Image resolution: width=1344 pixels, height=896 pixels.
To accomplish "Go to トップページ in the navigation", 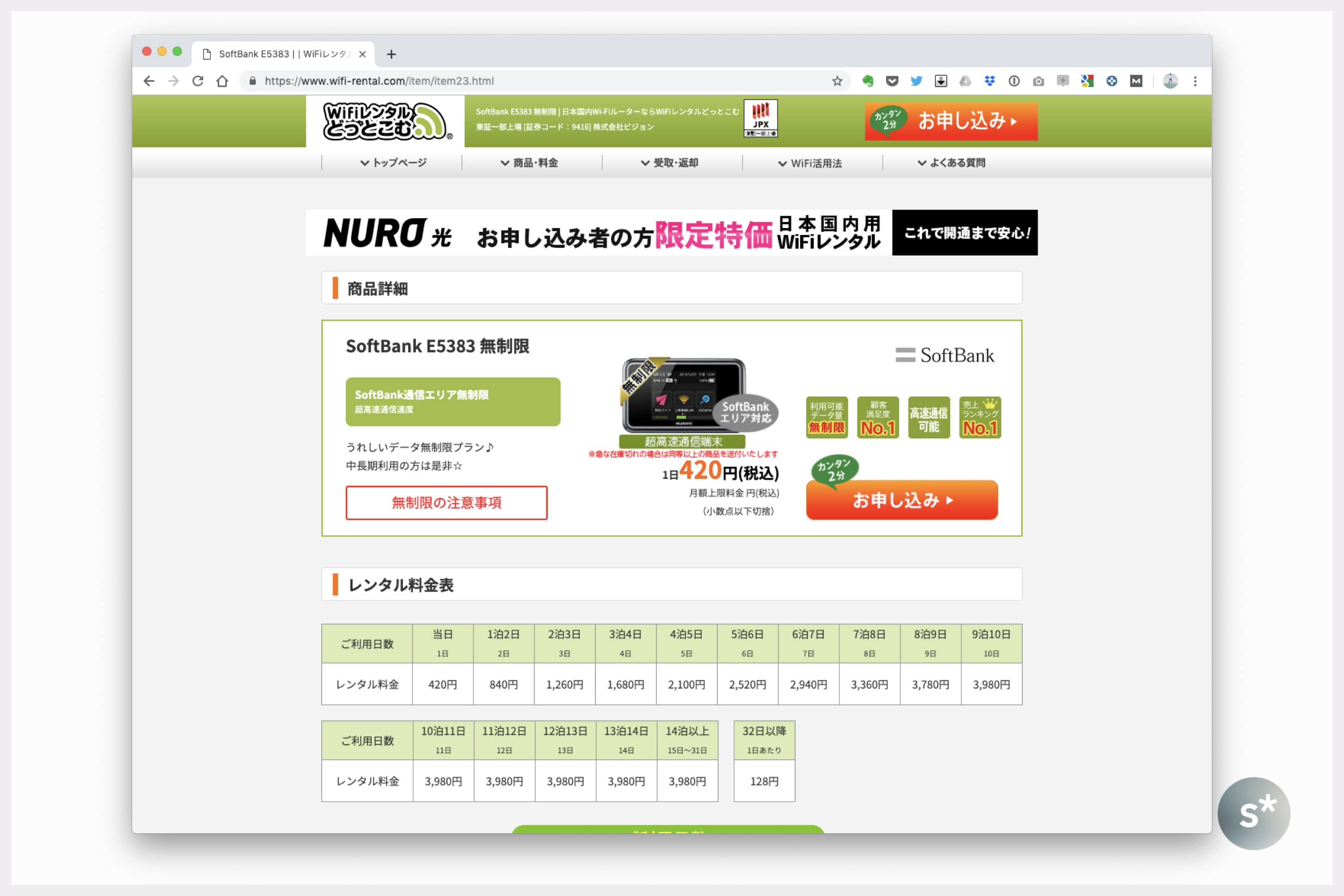I will [x=394, y=163].
